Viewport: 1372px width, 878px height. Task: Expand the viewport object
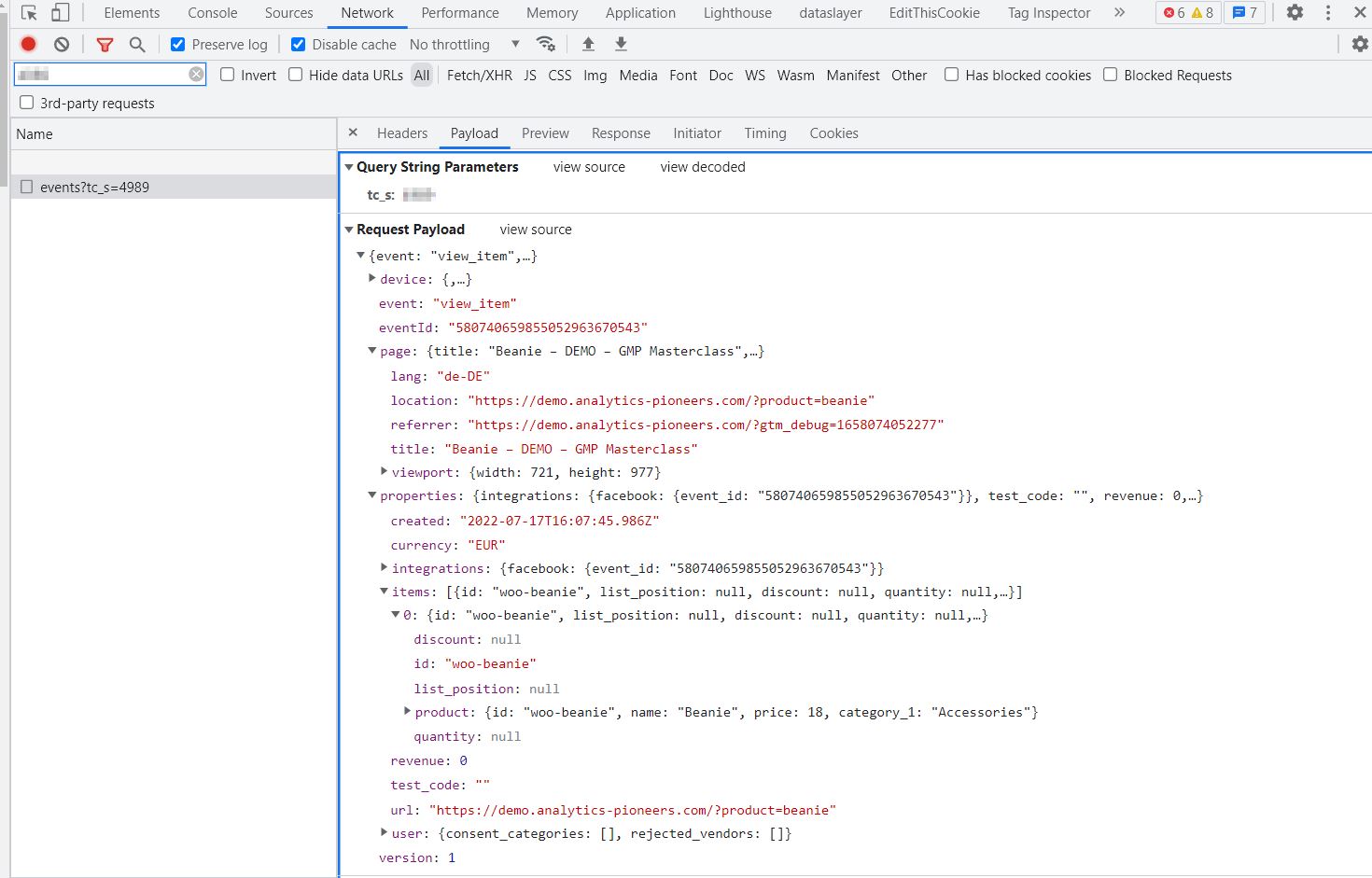(384, 471)
